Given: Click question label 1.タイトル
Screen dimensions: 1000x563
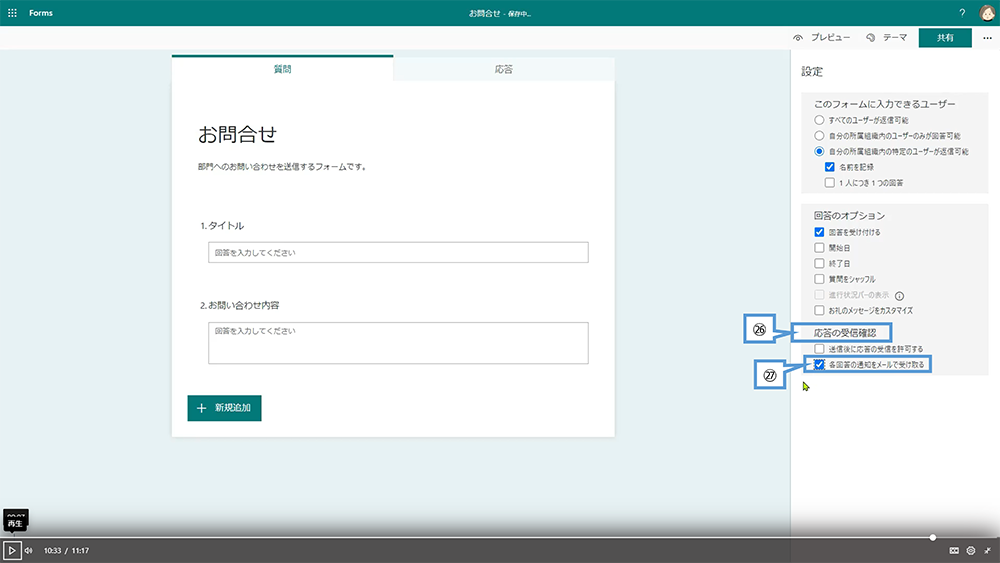Looking at the screenshot, I should [222, 226].
